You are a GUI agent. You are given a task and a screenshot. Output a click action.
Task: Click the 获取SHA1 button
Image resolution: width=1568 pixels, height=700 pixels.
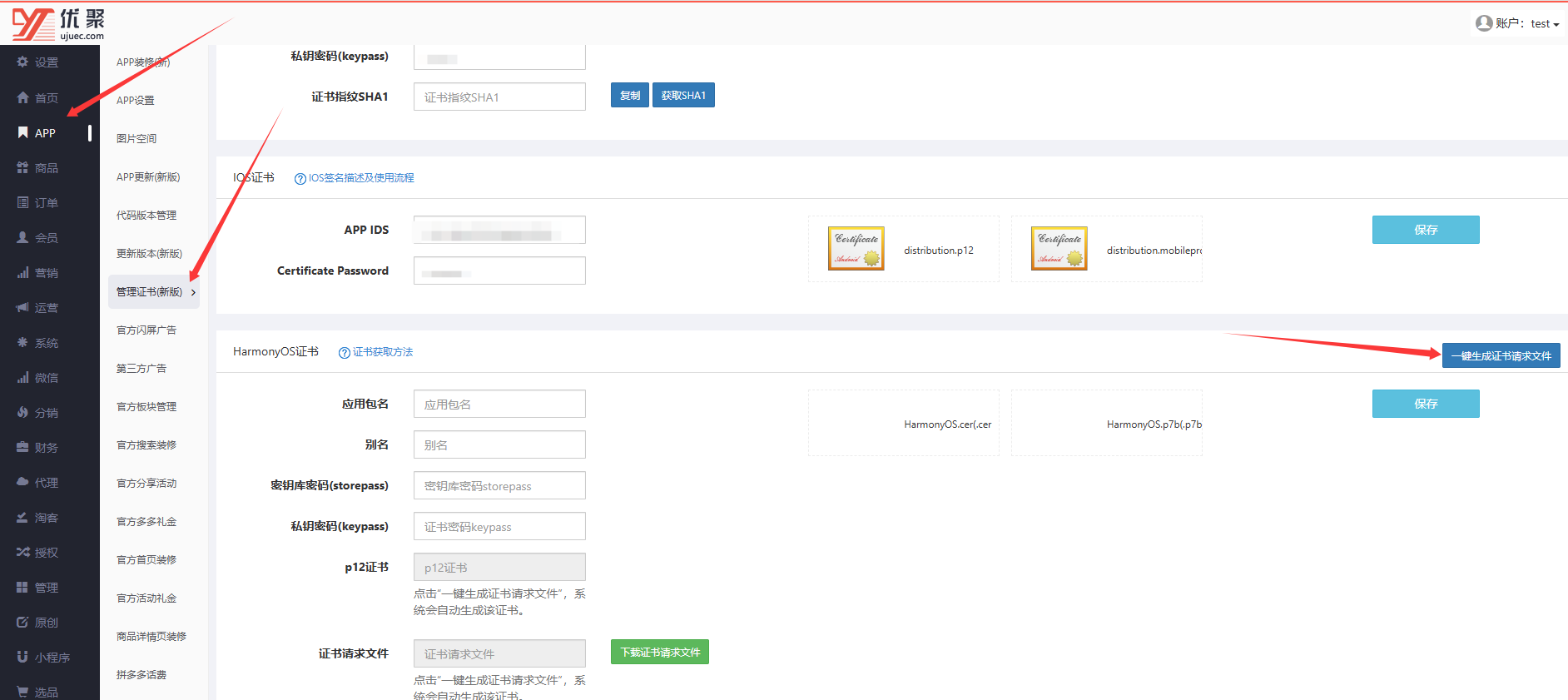(683, 96)
